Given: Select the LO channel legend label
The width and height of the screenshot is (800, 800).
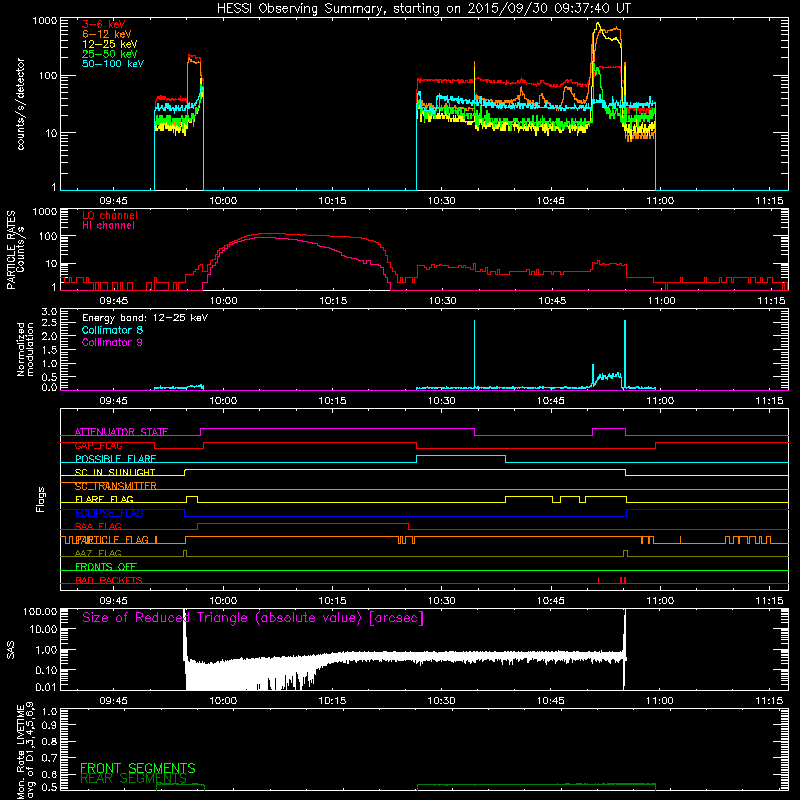Looking at the screenshot, I should 110,215.
